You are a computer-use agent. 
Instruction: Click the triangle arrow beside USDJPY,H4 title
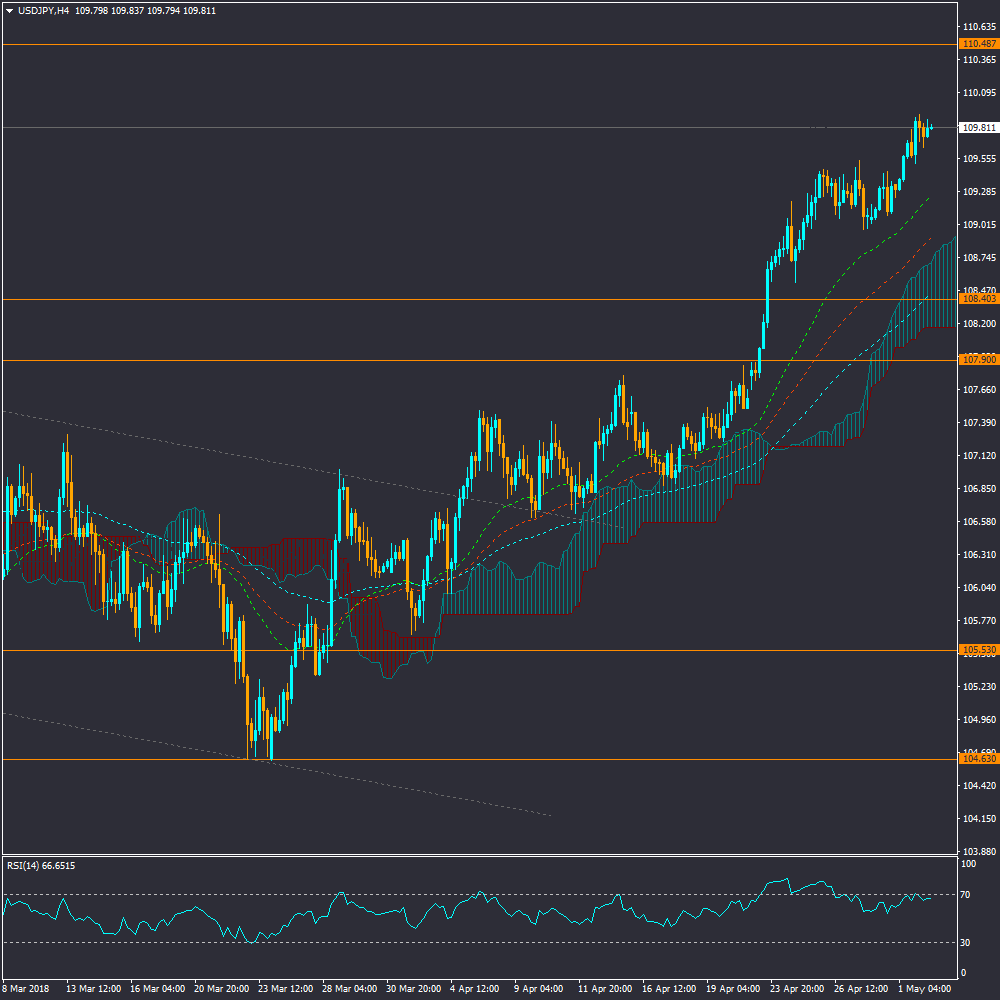point(9,11)
